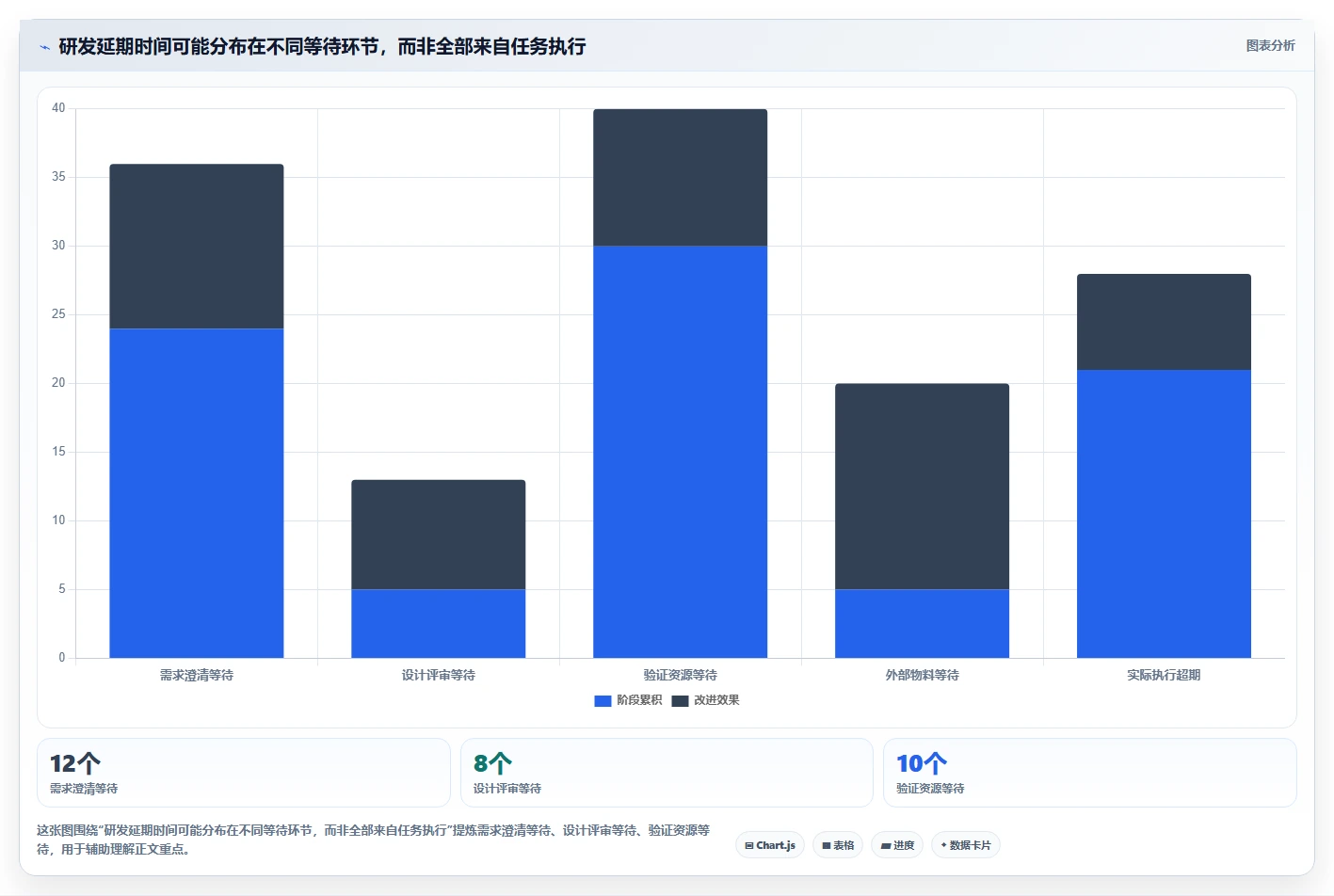The image size is (1334, 896).
Task: Click y-axis value 0
Action: [x=62, y=658]
